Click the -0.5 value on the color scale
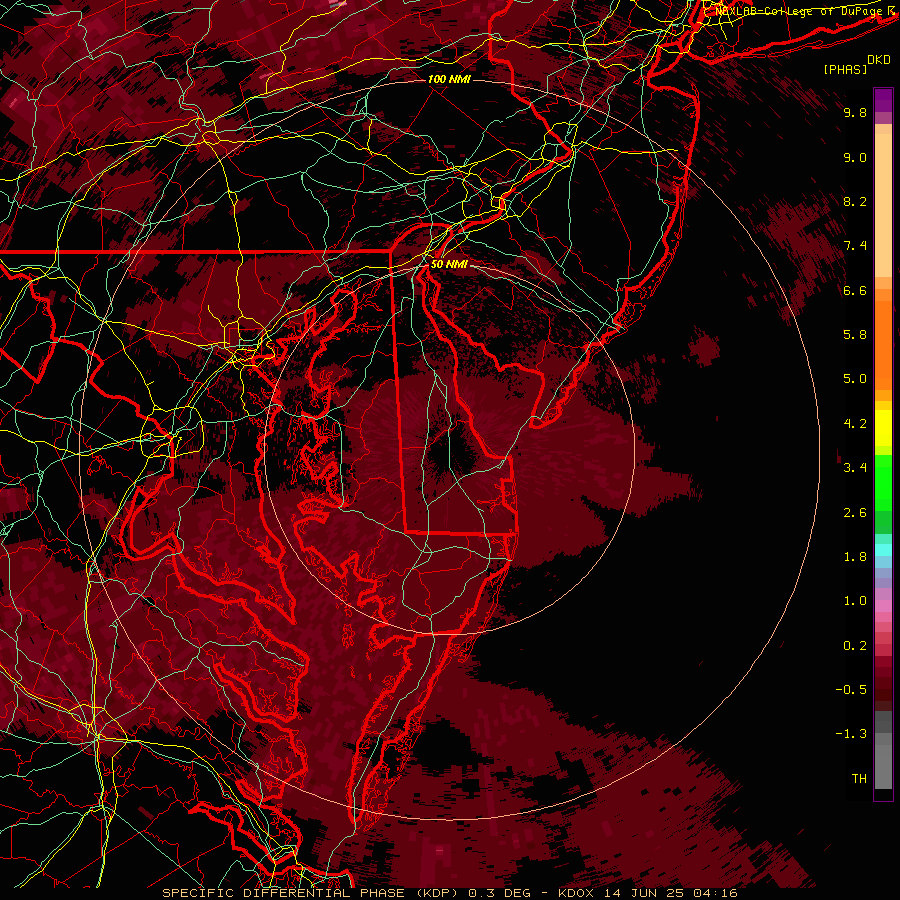Screen dimensions: 900x900 851,690
